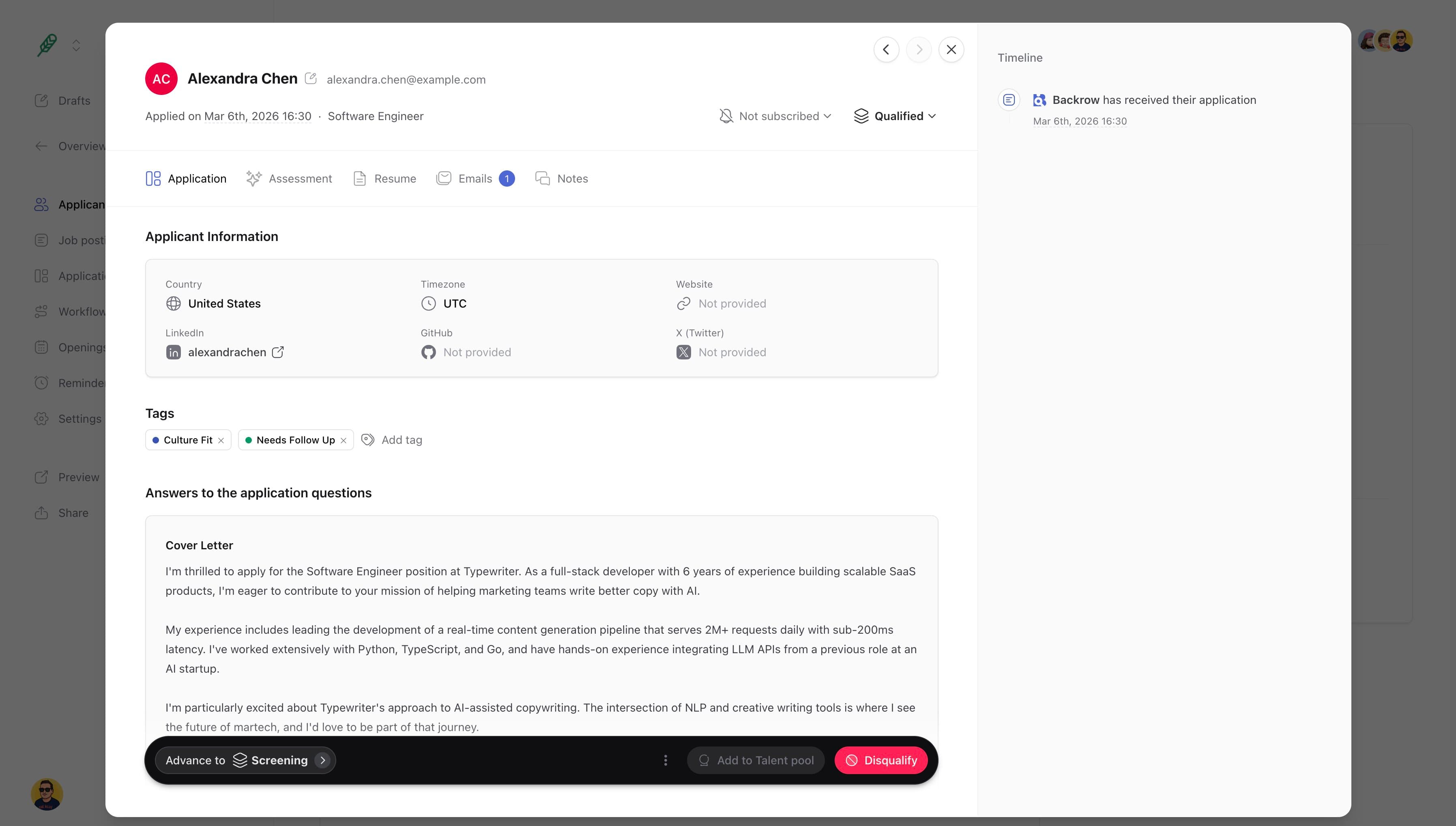Click Preview in the sidebar
The height and width of the screenshot is (826, 1456).
[67, 477]
